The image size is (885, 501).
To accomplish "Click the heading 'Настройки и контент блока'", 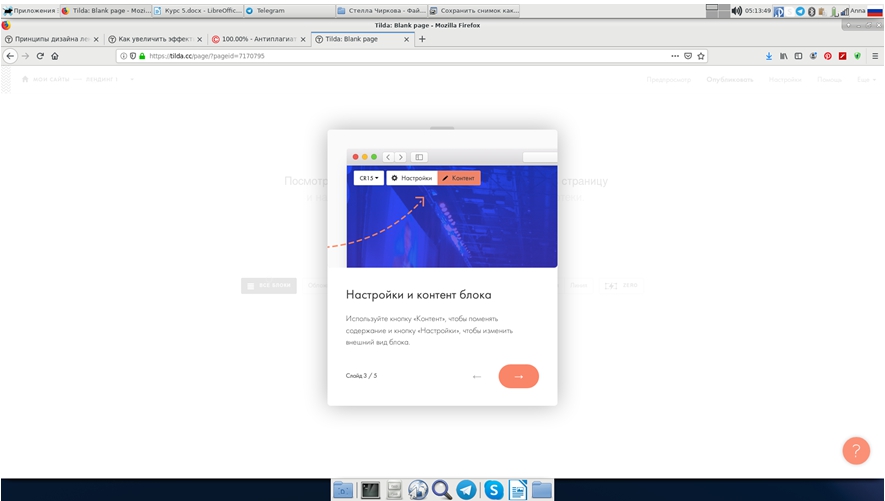I will pos(418,295).
